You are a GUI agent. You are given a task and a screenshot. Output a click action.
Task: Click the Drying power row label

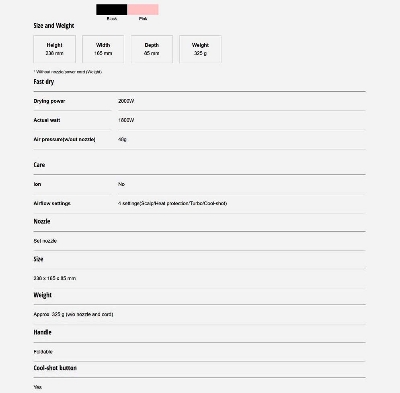(49, 101)
